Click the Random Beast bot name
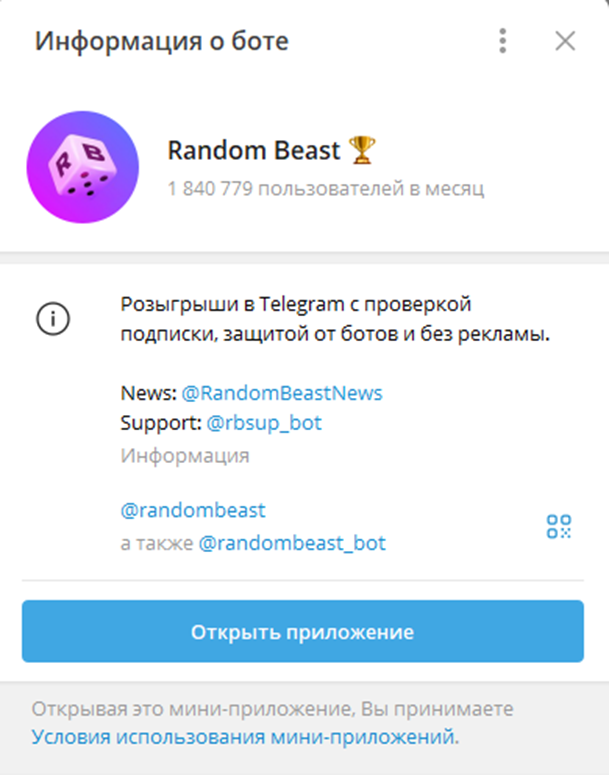 point(254,150)
